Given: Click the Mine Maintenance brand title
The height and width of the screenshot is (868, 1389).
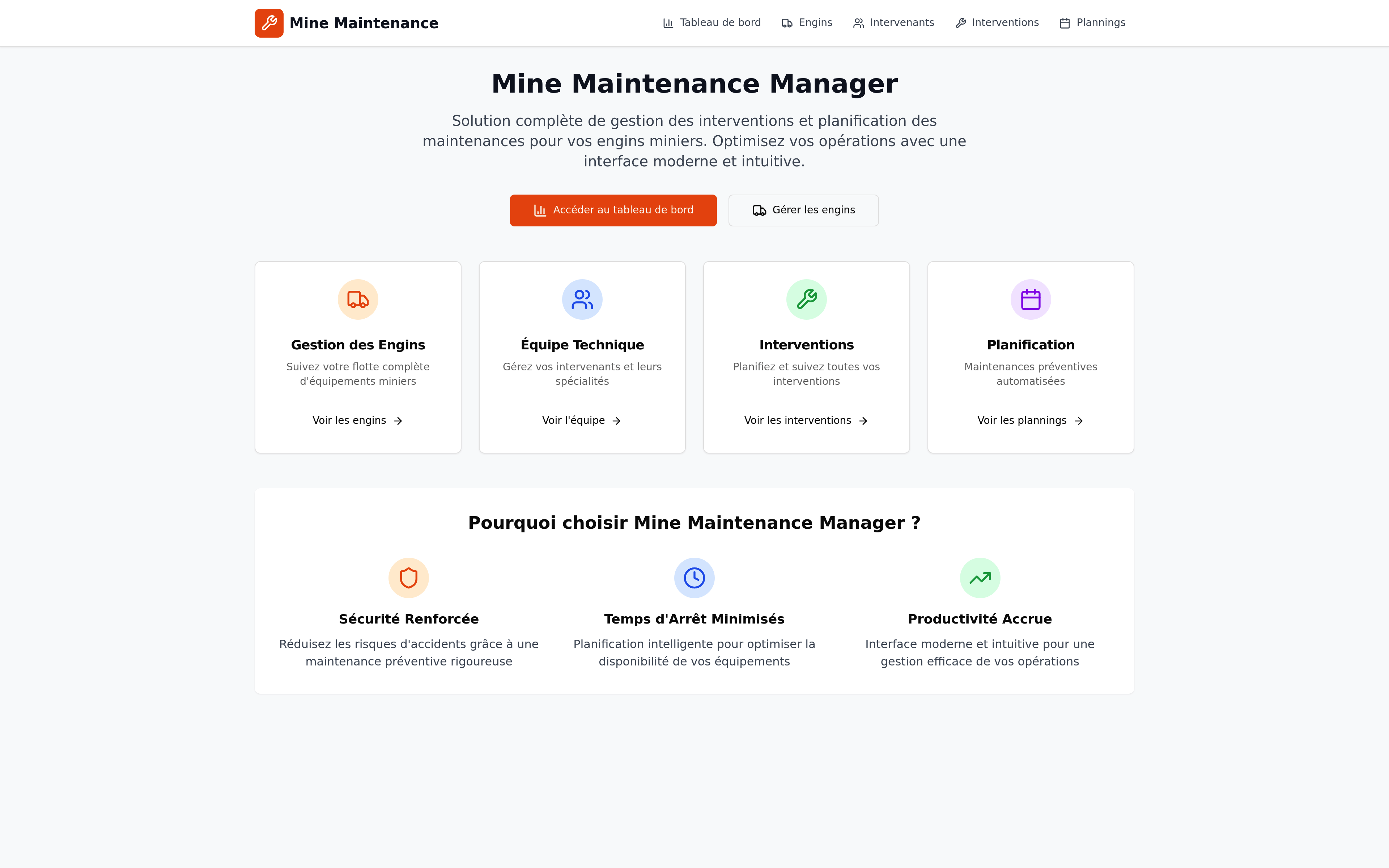Looking at the screenshot, I should coord(363,23).
